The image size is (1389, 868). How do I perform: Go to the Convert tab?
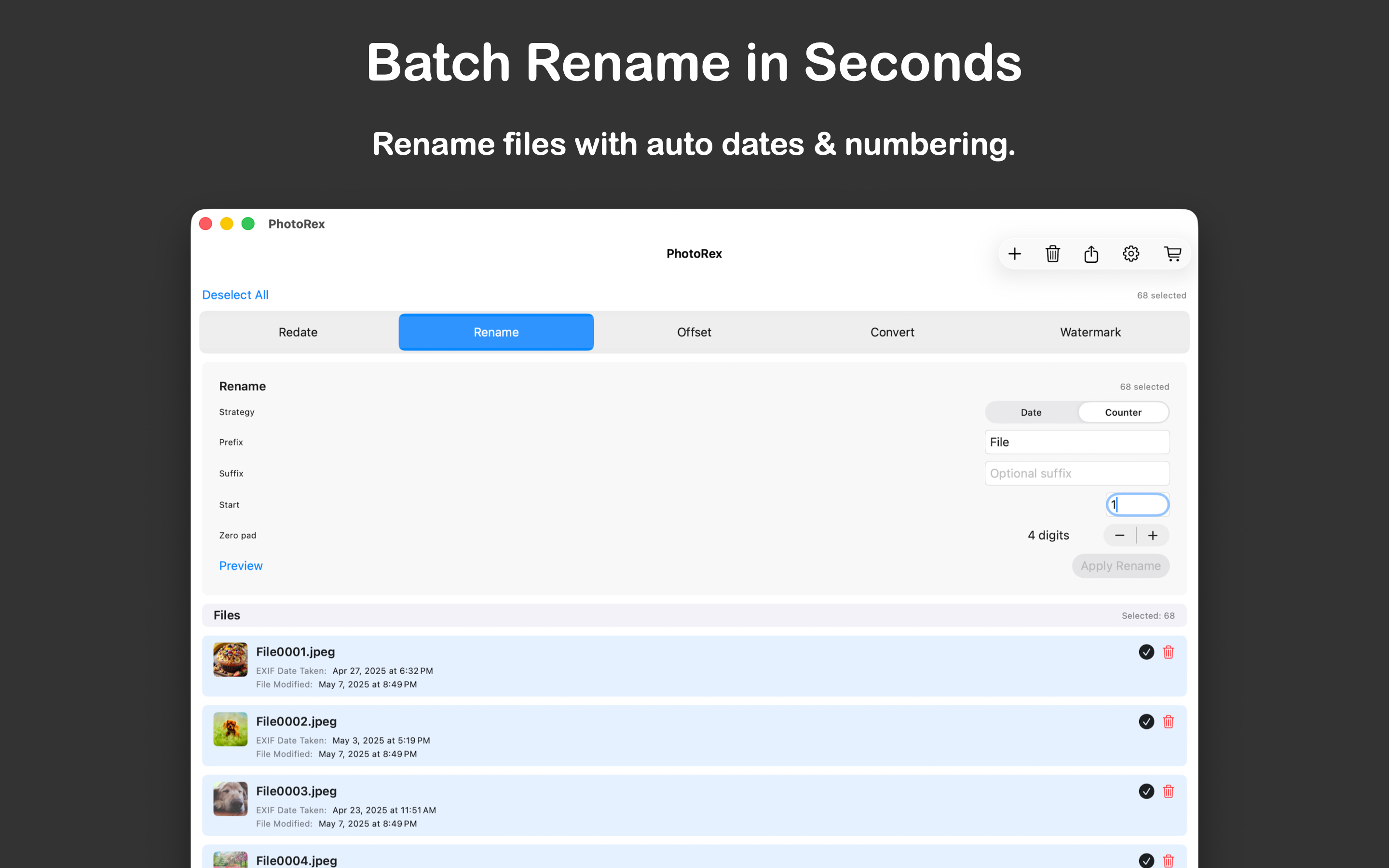[892, 332]
